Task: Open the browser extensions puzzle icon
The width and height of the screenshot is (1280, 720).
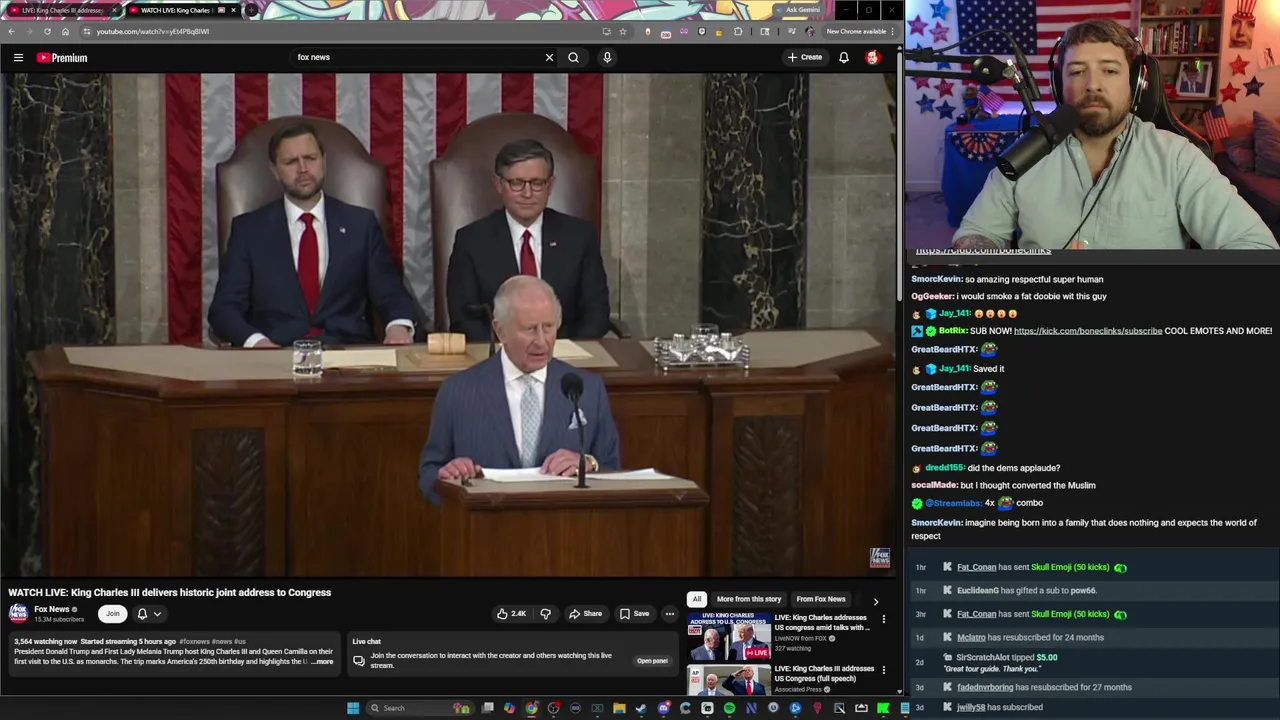Action: coord(738,31)
